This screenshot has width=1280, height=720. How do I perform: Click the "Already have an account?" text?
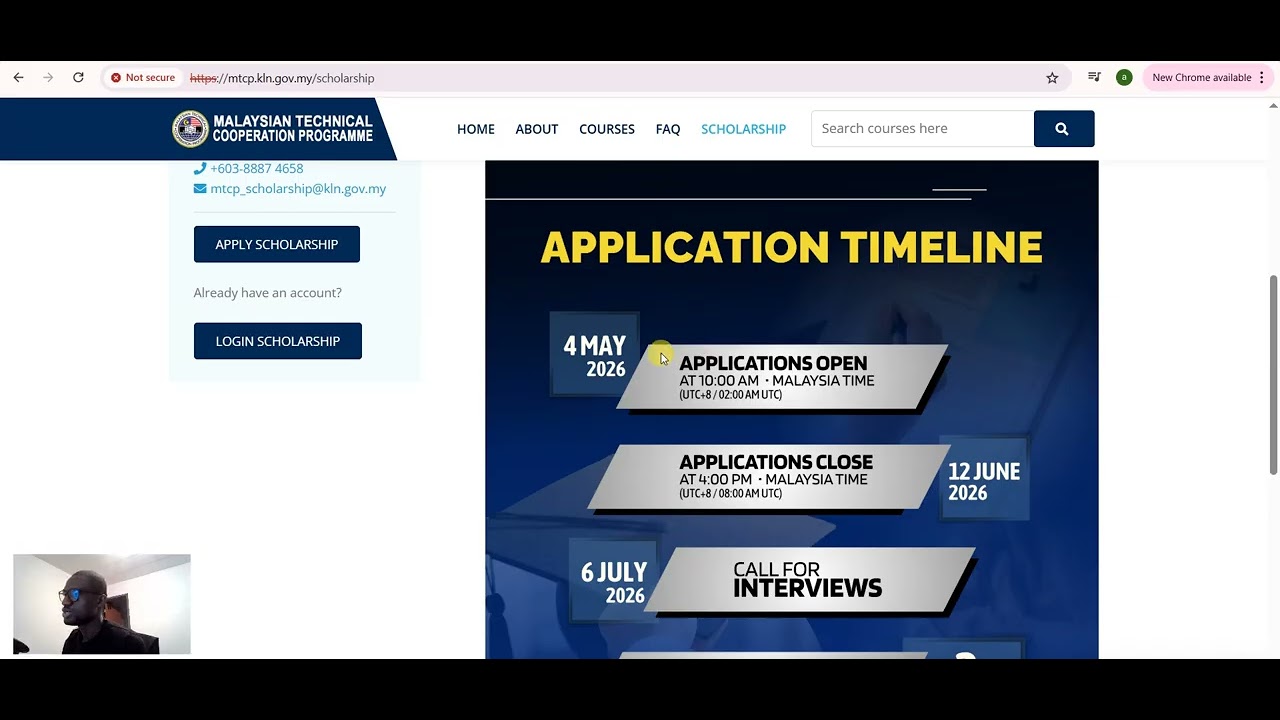[268, 293]
